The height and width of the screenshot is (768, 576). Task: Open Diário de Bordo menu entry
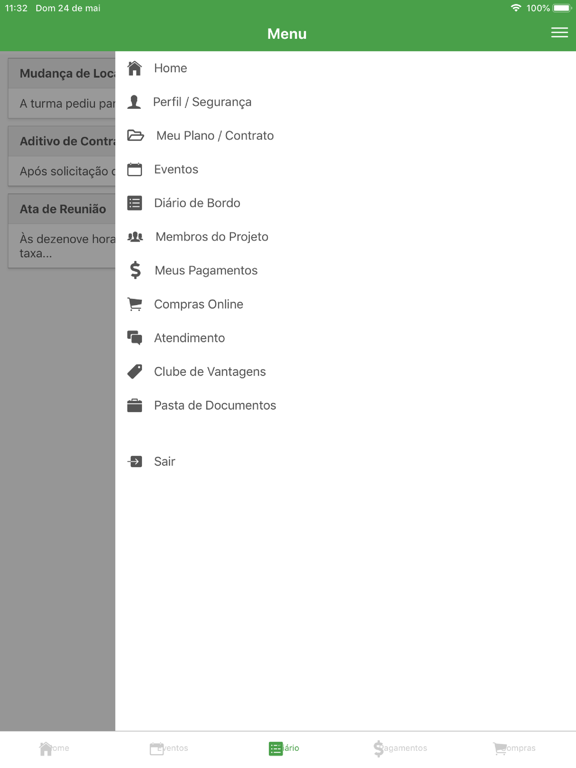tap(345, 203)
